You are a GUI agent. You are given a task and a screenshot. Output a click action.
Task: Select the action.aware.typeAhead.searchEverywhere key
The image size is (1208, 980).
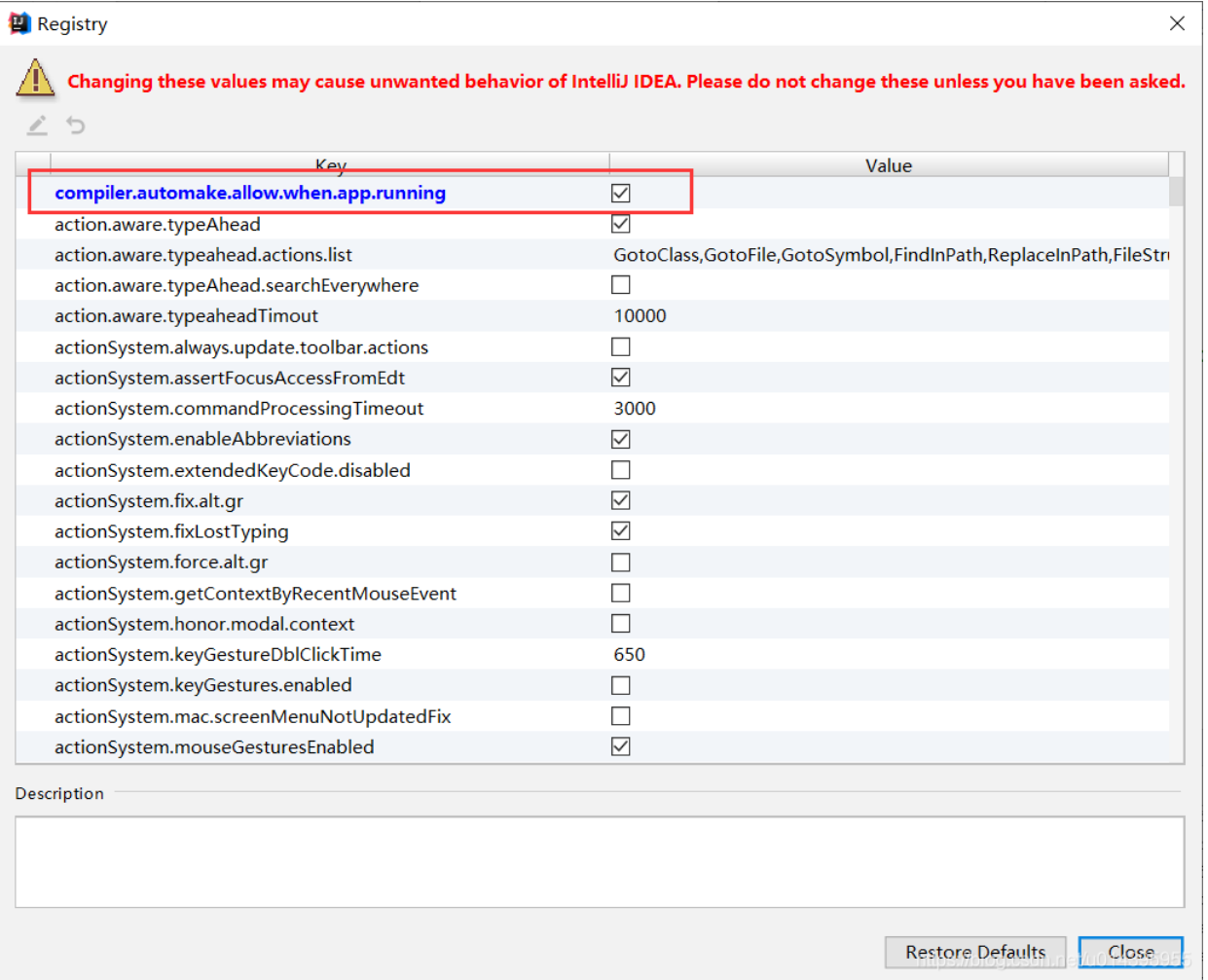(237, 285)
